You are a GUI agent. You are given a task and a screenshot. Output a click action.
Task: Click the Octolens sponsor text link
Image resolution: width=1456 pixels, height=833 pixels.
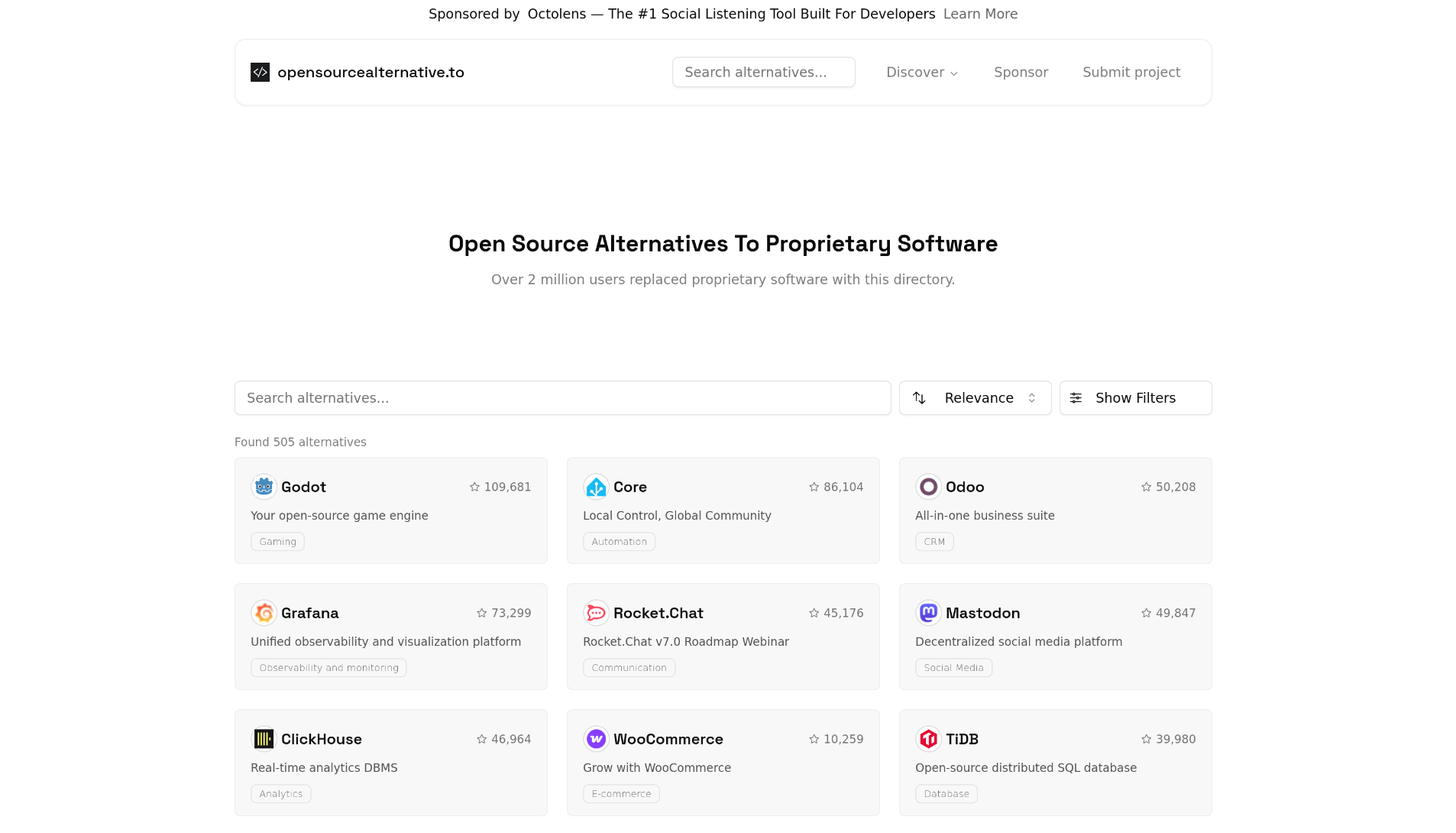731,14
